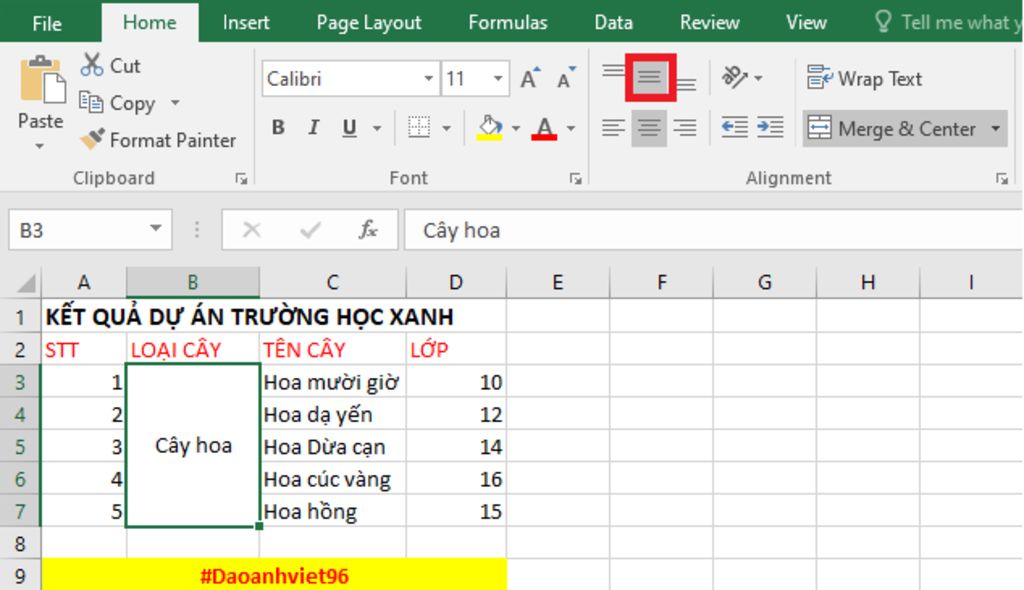The image size is (1024, 590).
Task: Open the borders dropdown arrow
Action: tap(447, 128)
